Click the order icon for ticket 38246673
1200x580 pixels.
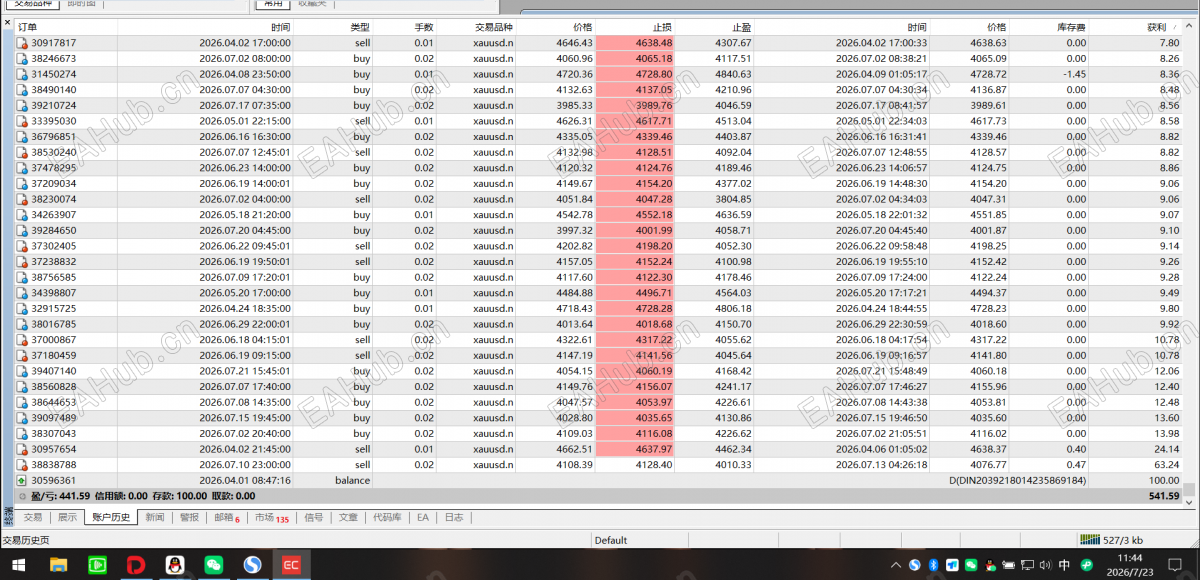click(23, 59)
